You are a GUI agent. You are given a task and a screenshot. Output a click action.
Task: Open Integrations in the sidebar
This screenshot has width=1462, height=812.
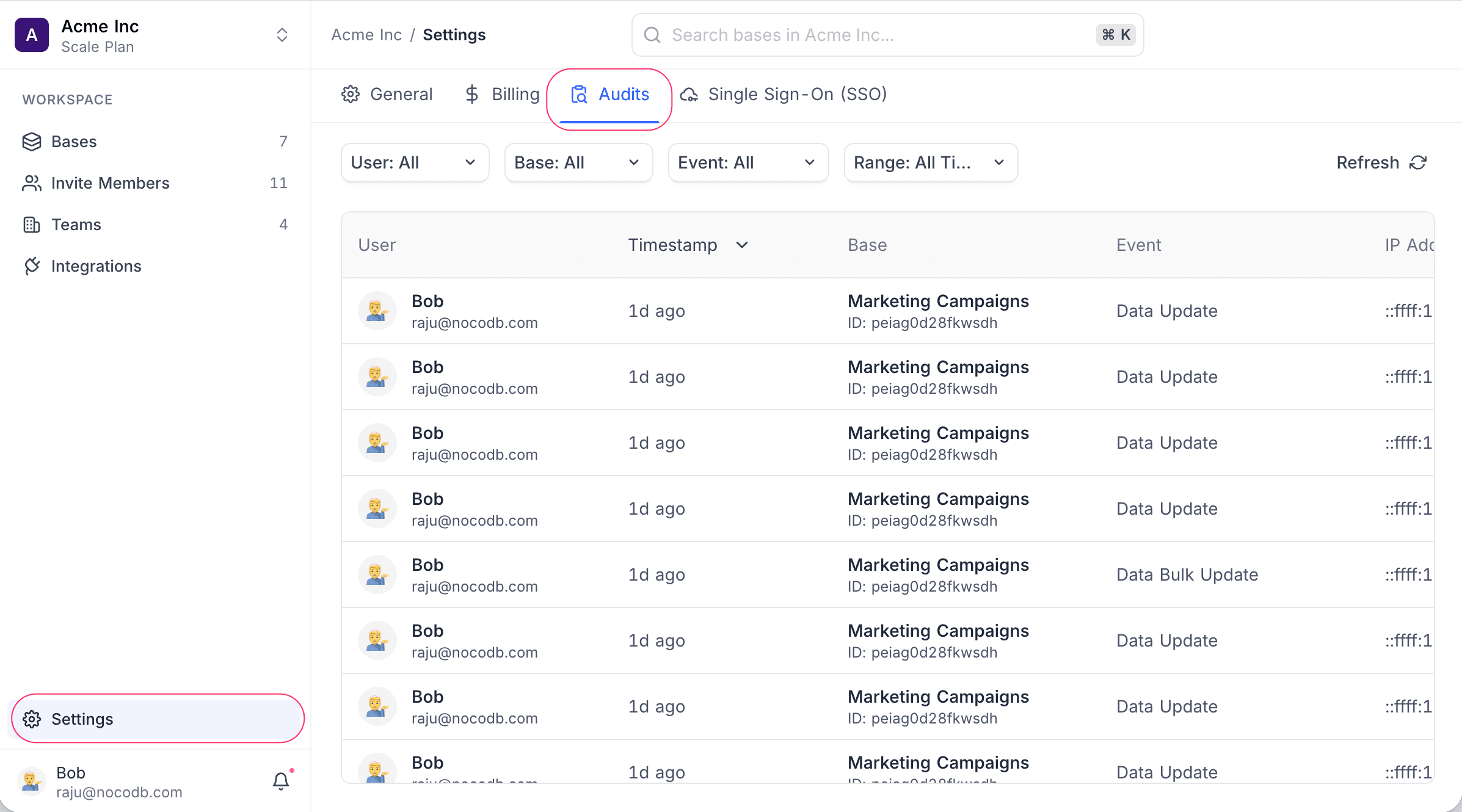pyautogui.click(x=155, y=266)
